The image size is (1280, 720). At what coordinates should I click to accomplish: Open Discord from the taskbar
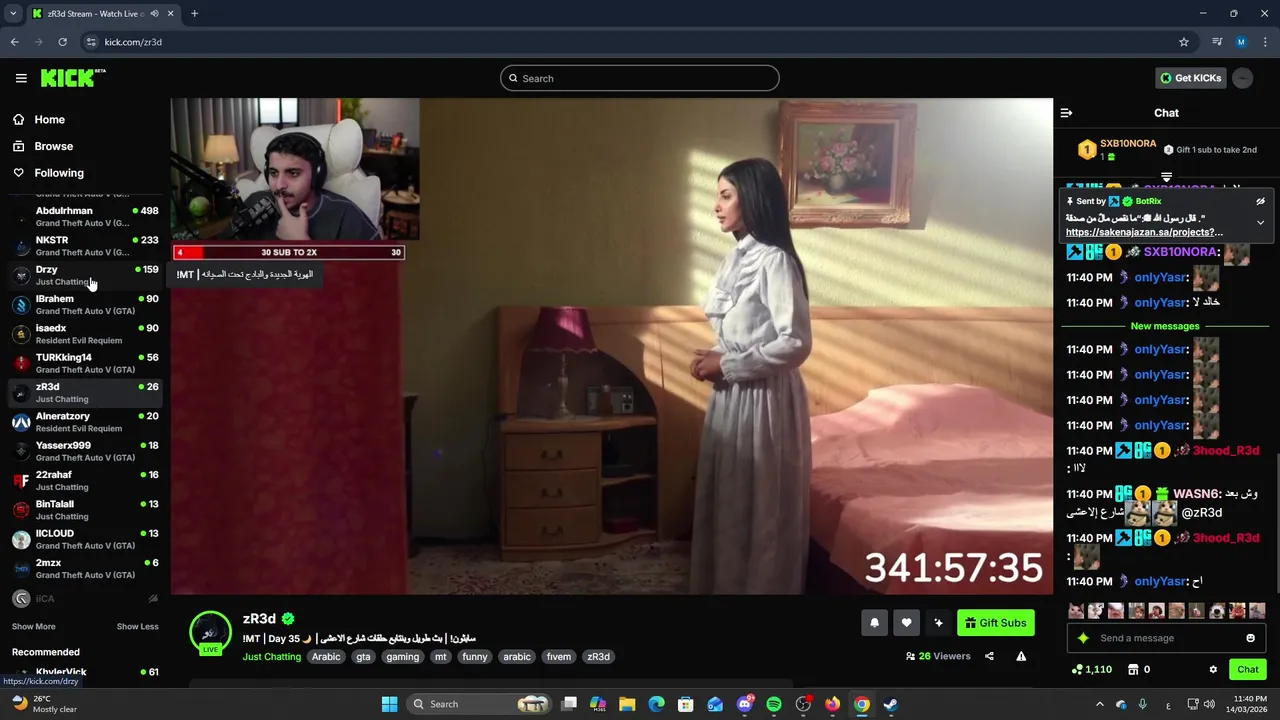745,704
